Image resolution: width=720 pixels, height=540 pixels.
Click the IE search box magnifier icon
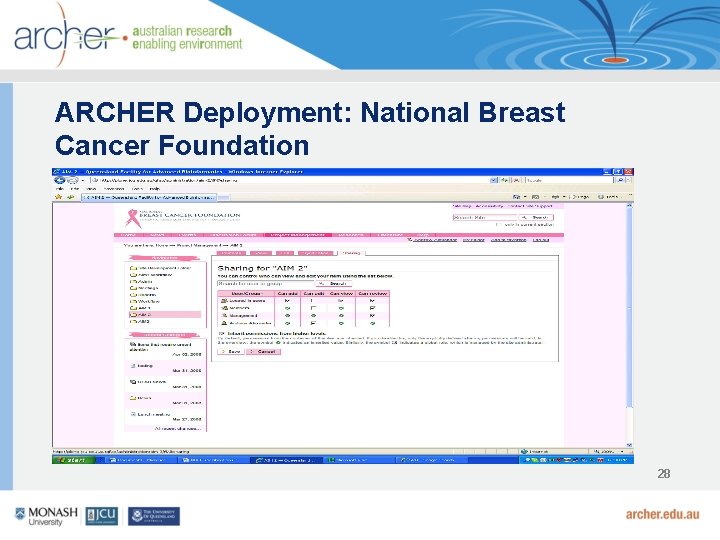[620, 180]
